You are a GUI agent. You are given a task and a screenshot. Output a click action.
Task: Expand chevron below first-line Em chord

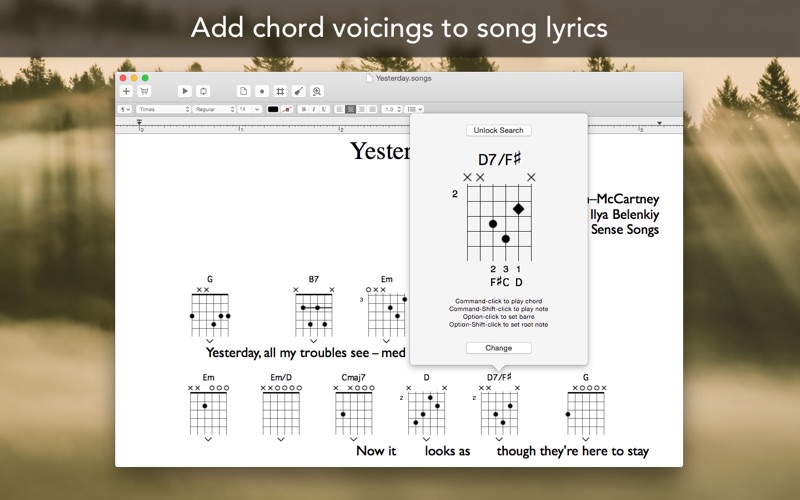point(386,341)
